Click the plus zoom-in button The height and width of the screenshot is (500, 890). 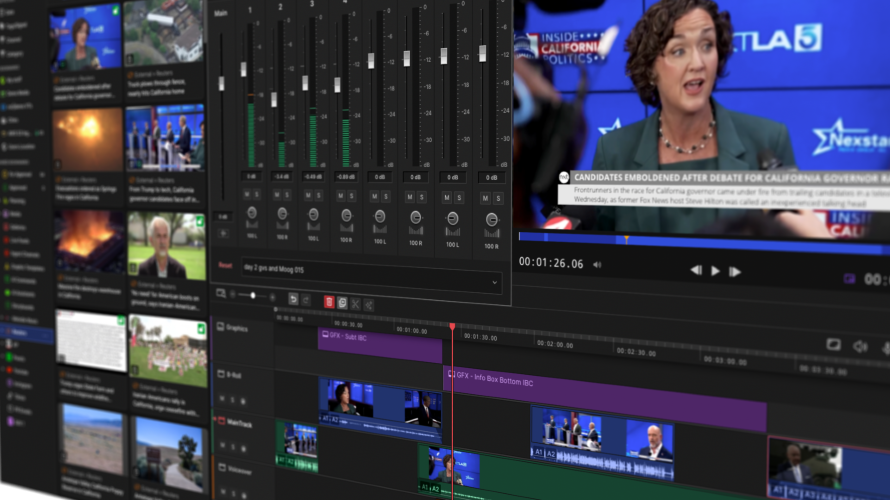pos(272,297)
